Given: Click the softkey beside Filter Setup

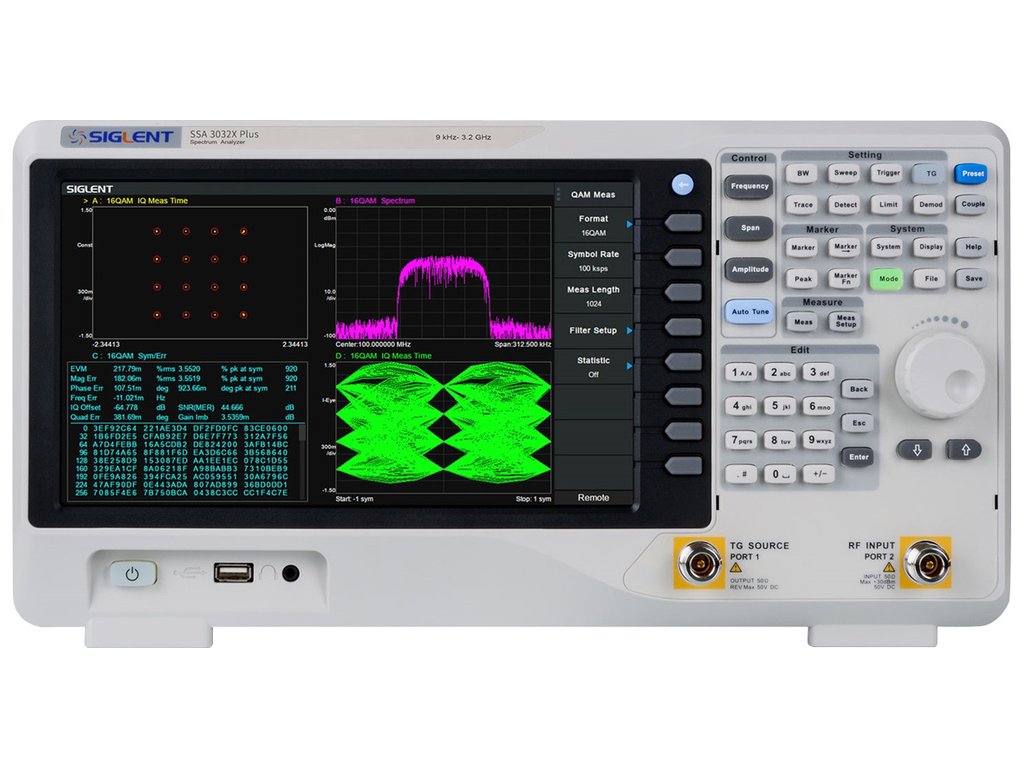Looking at the screenshot, I should point(683,327).
